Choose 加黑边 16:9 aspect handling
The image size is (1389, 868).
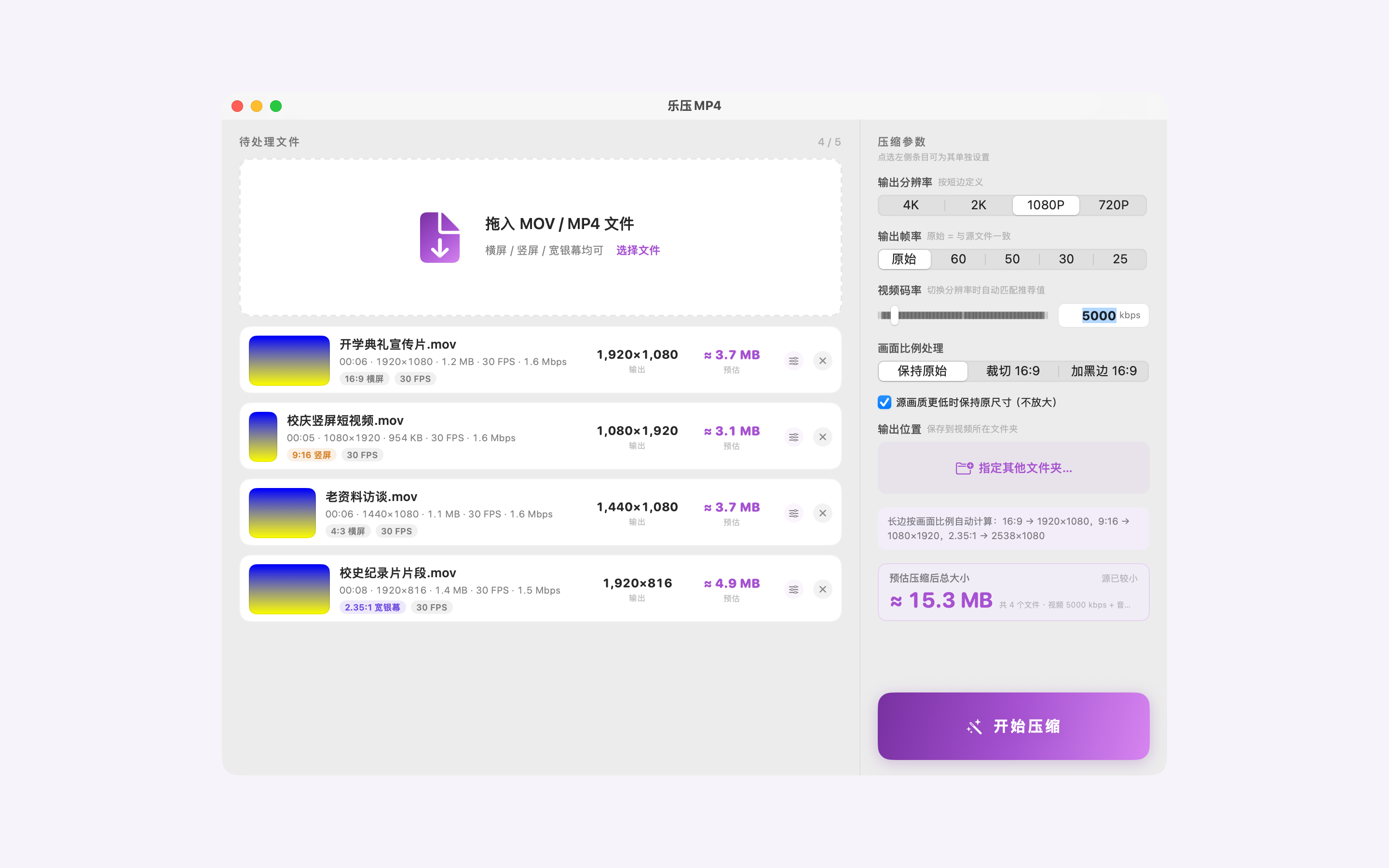(x=1104, y=371)
